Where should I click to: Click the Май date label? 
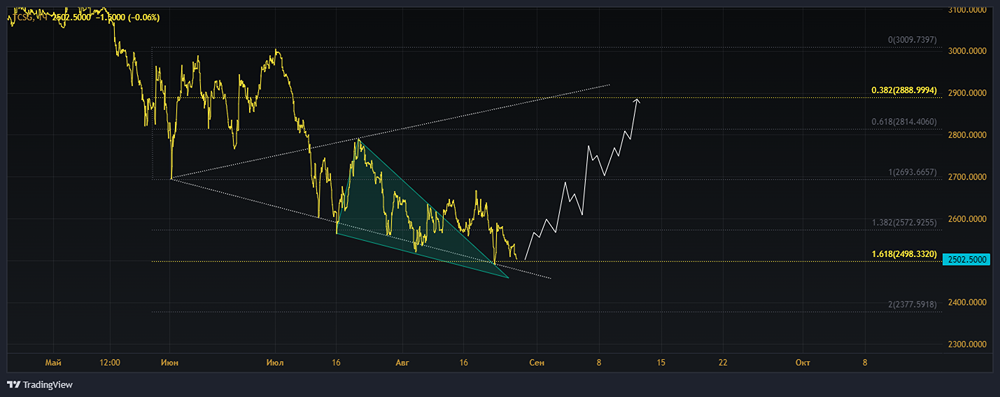[54, 363]
